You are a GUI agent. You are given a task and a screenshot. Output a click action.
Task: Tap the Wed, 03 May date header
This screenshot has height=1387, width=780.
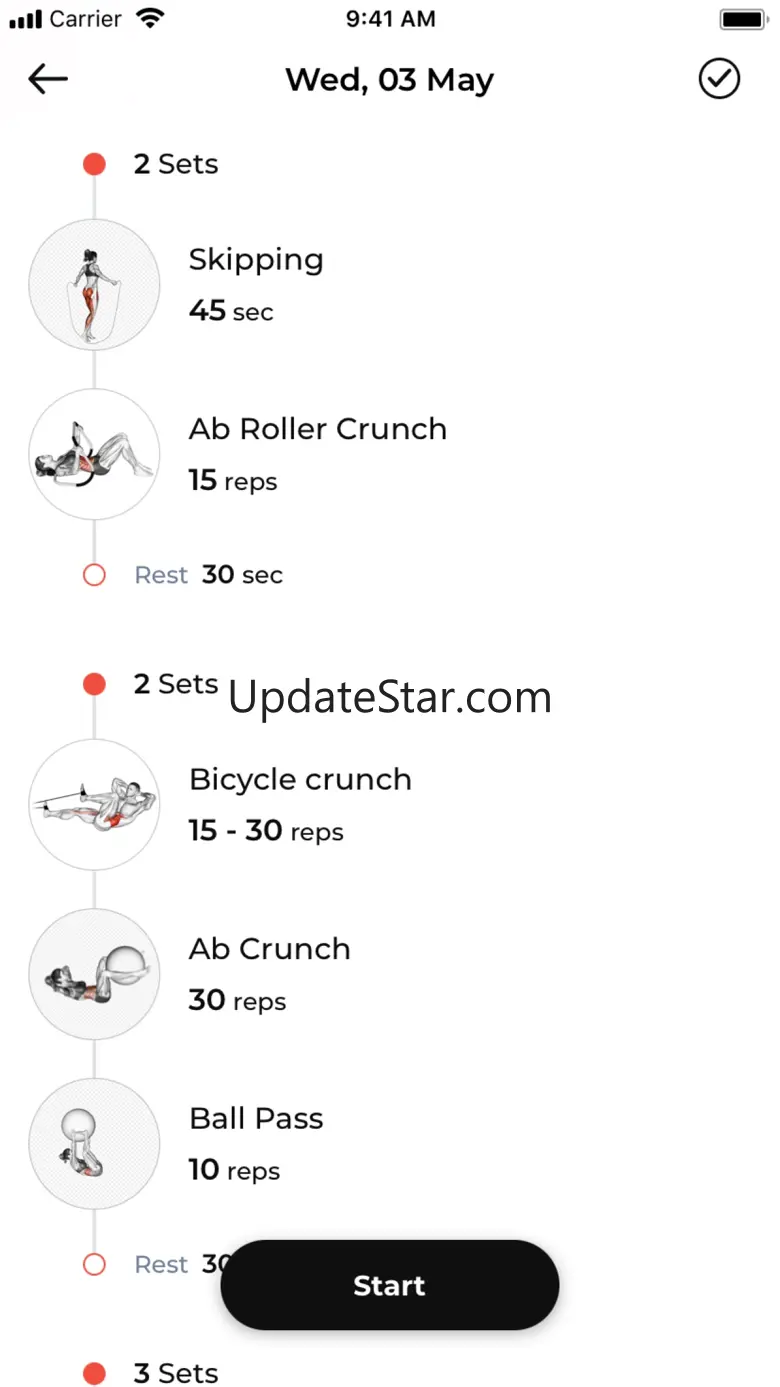(389, 80)
